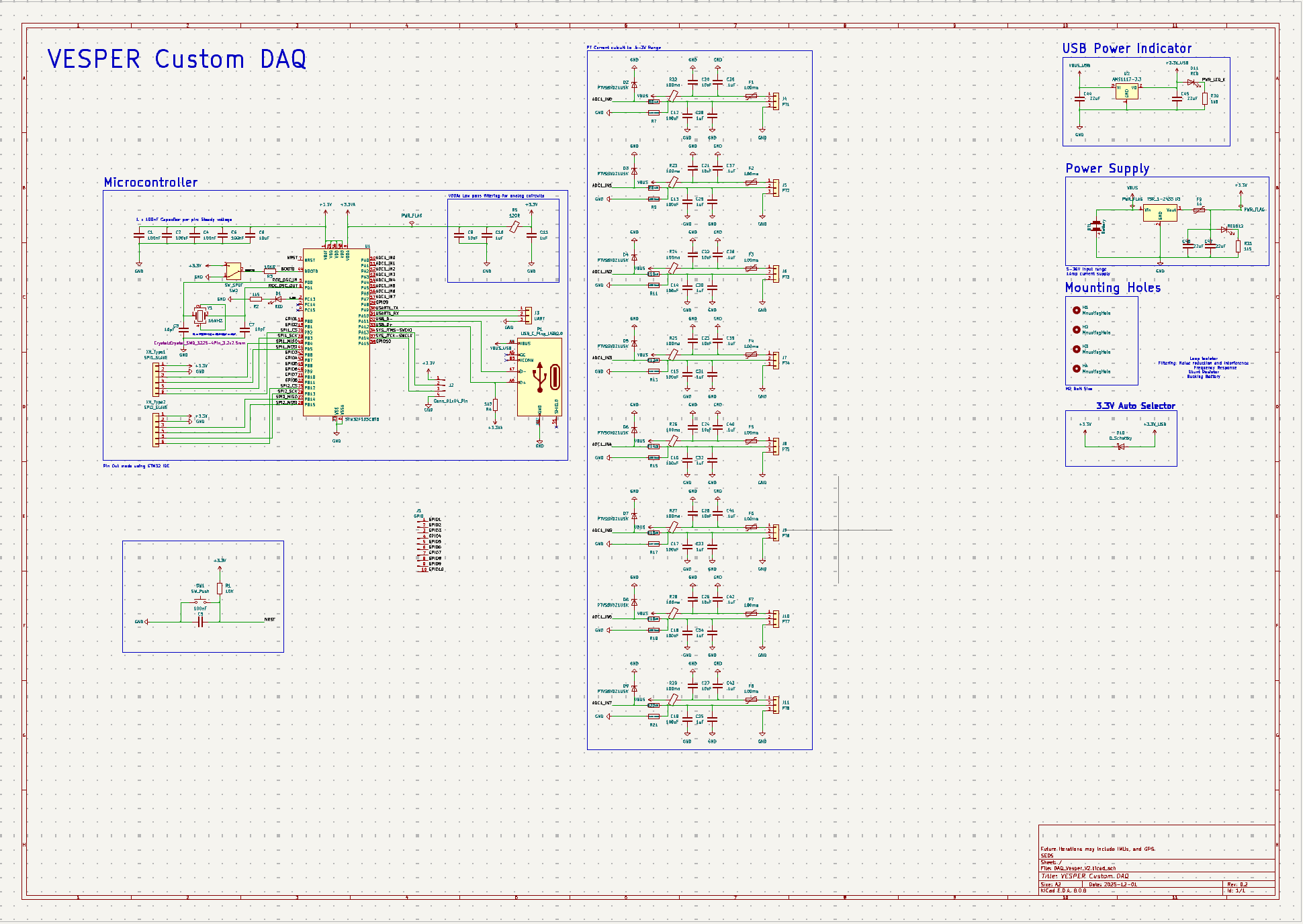Select the J6 PT3 connector symbol

point(776,274)
